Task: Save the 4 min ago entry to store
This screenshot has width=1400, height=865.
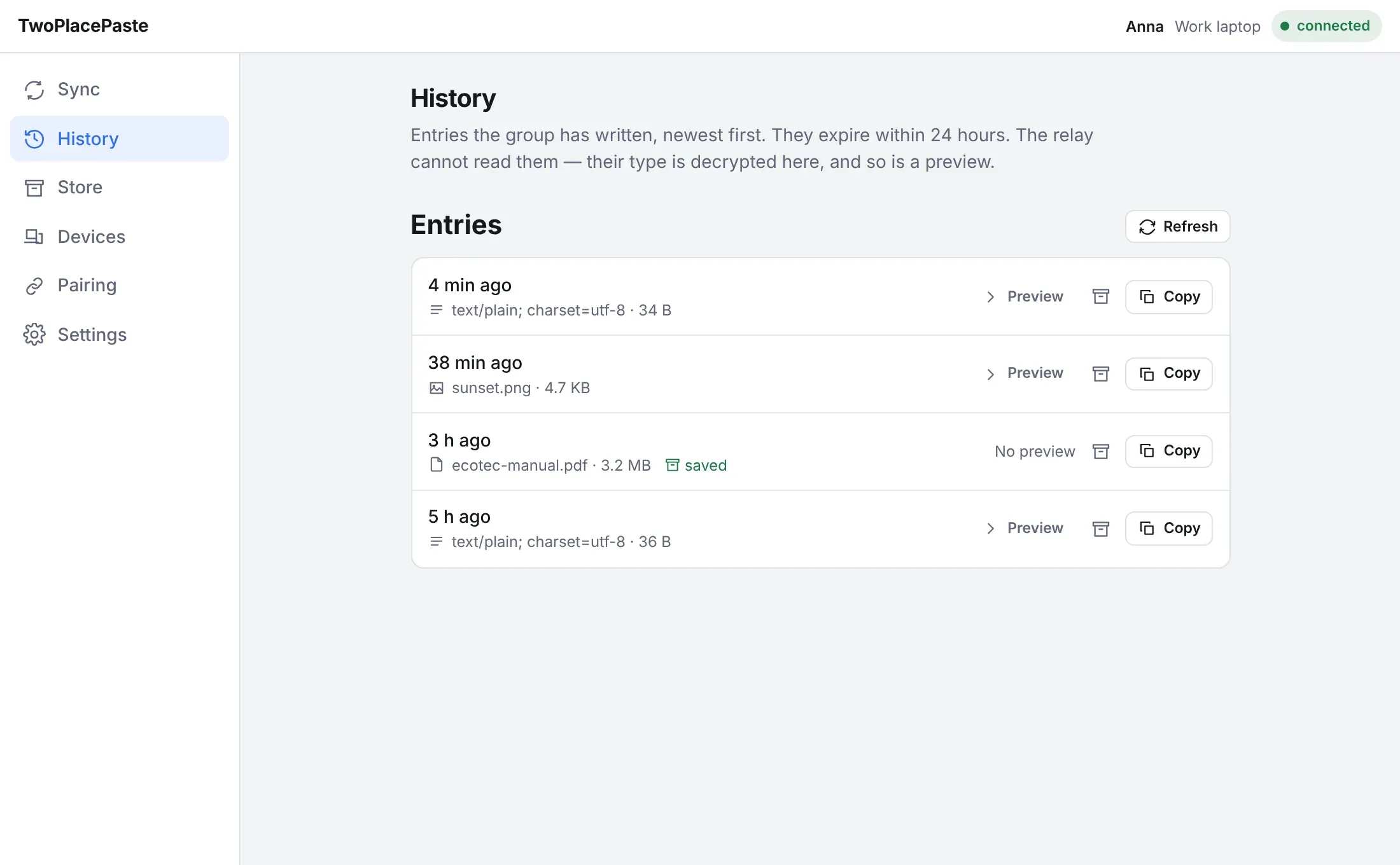Action: (1101, 296)
